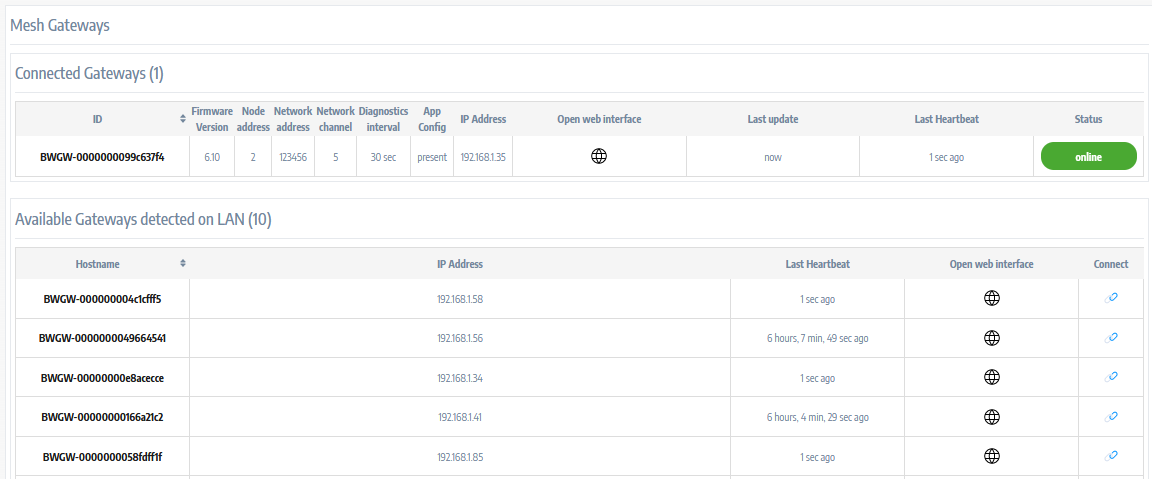The height and width of the screenshot is (479, 1152).
Task: Open web interface globe for 192.168.1.85
Action: (x=992, y=456)
